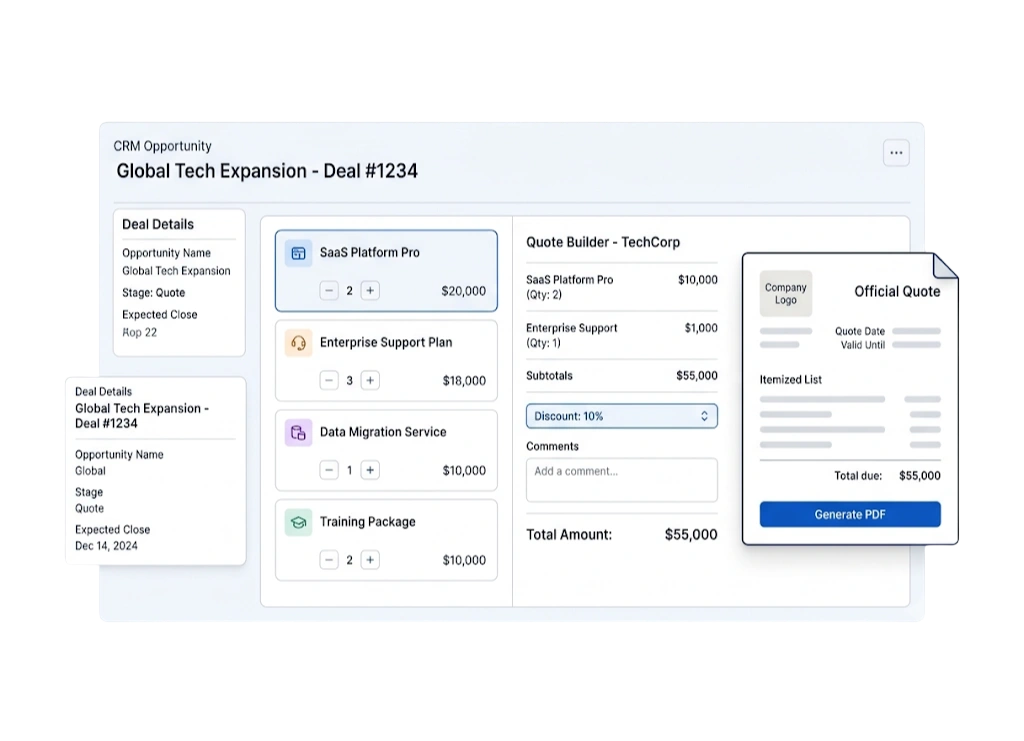
Task: Click the $18,000 Enterprise Support price
Action: (464, 381)
